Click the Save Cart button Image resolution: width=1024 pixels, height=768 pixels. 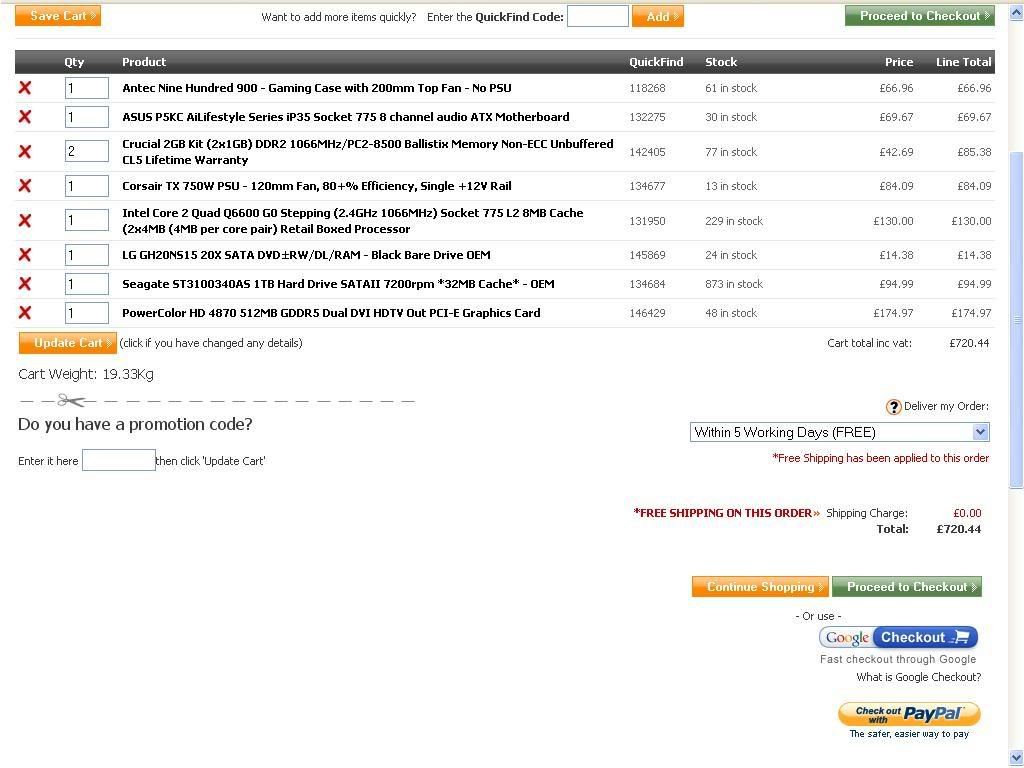[58, 16]
